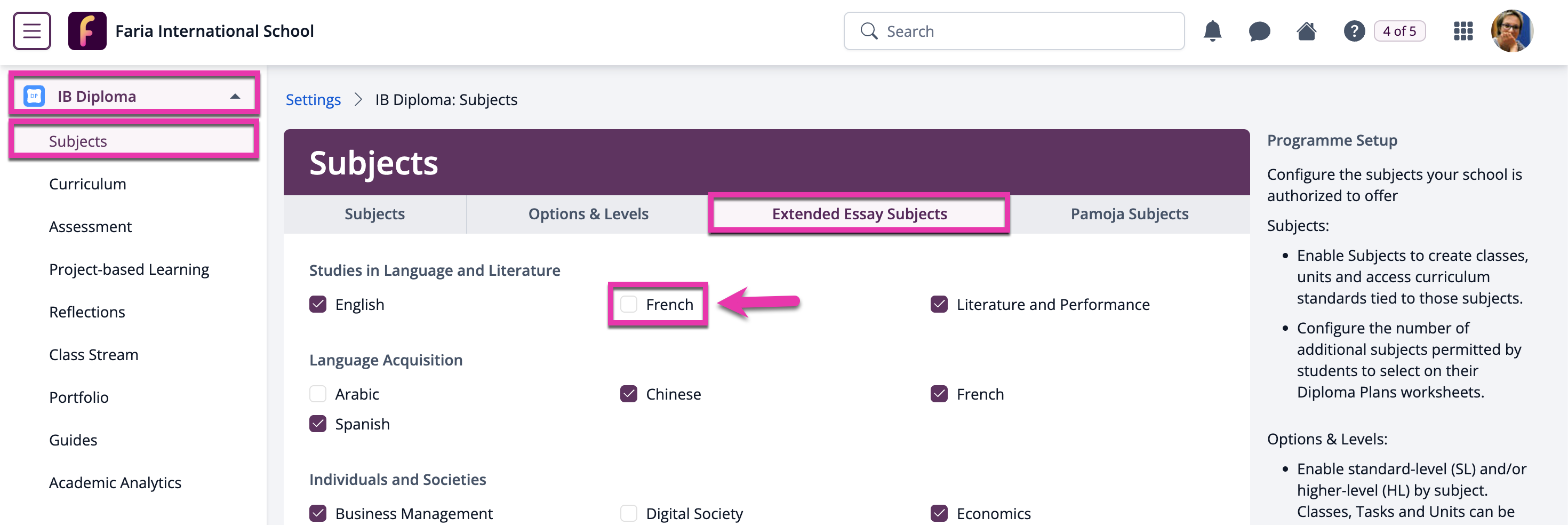Open the hamburger menu
The height and width of the screenshot is (525, 1568).
coord(31,31)
